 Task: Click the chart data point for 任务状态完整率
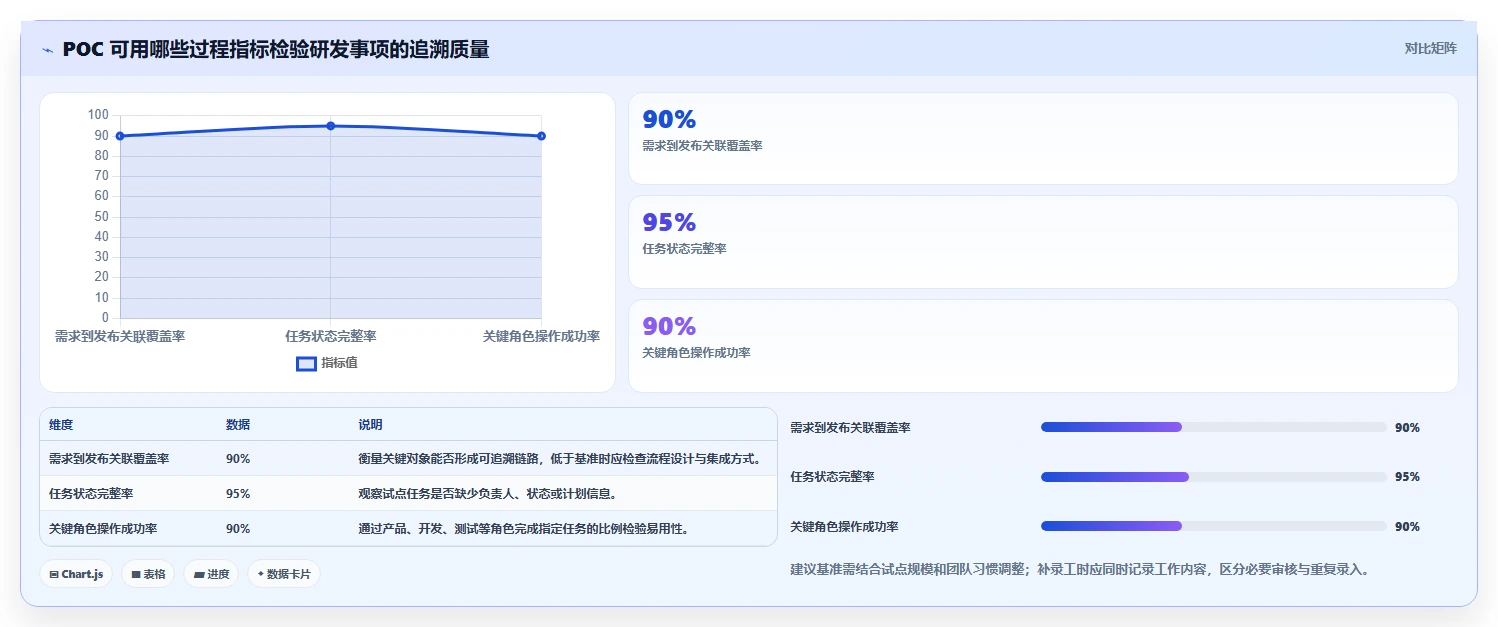point(331,126)
